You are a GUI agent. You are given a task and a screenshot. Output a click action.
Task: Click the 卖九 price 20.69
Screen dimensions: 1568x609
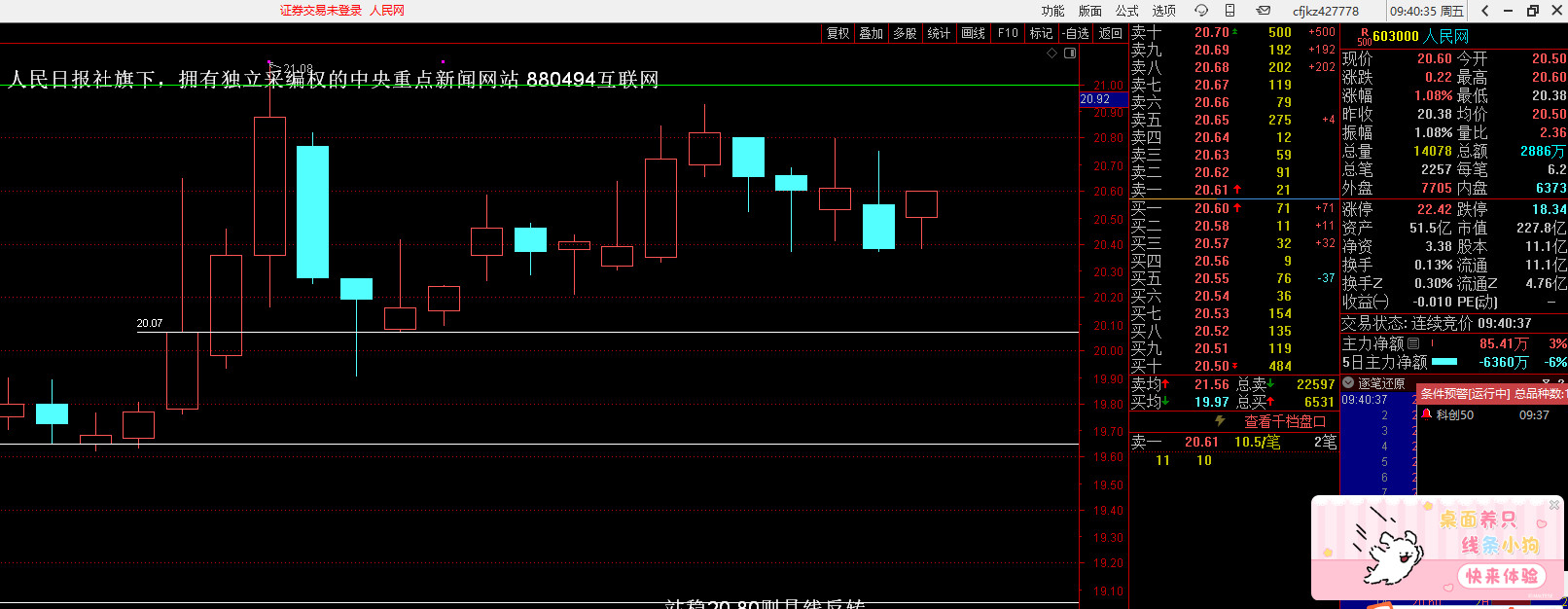(1212, 50)
